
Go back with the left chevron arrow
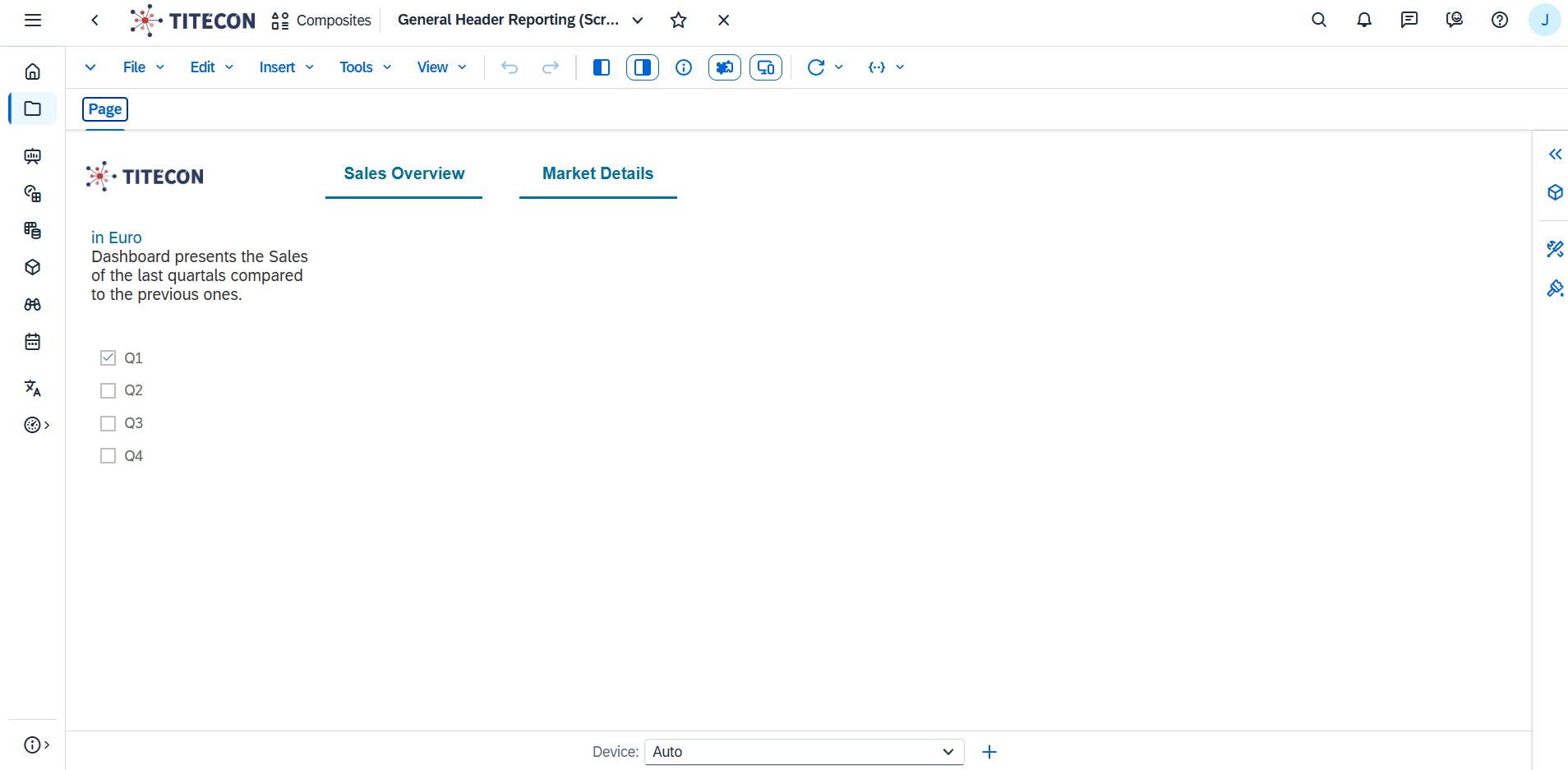(95, 21)
